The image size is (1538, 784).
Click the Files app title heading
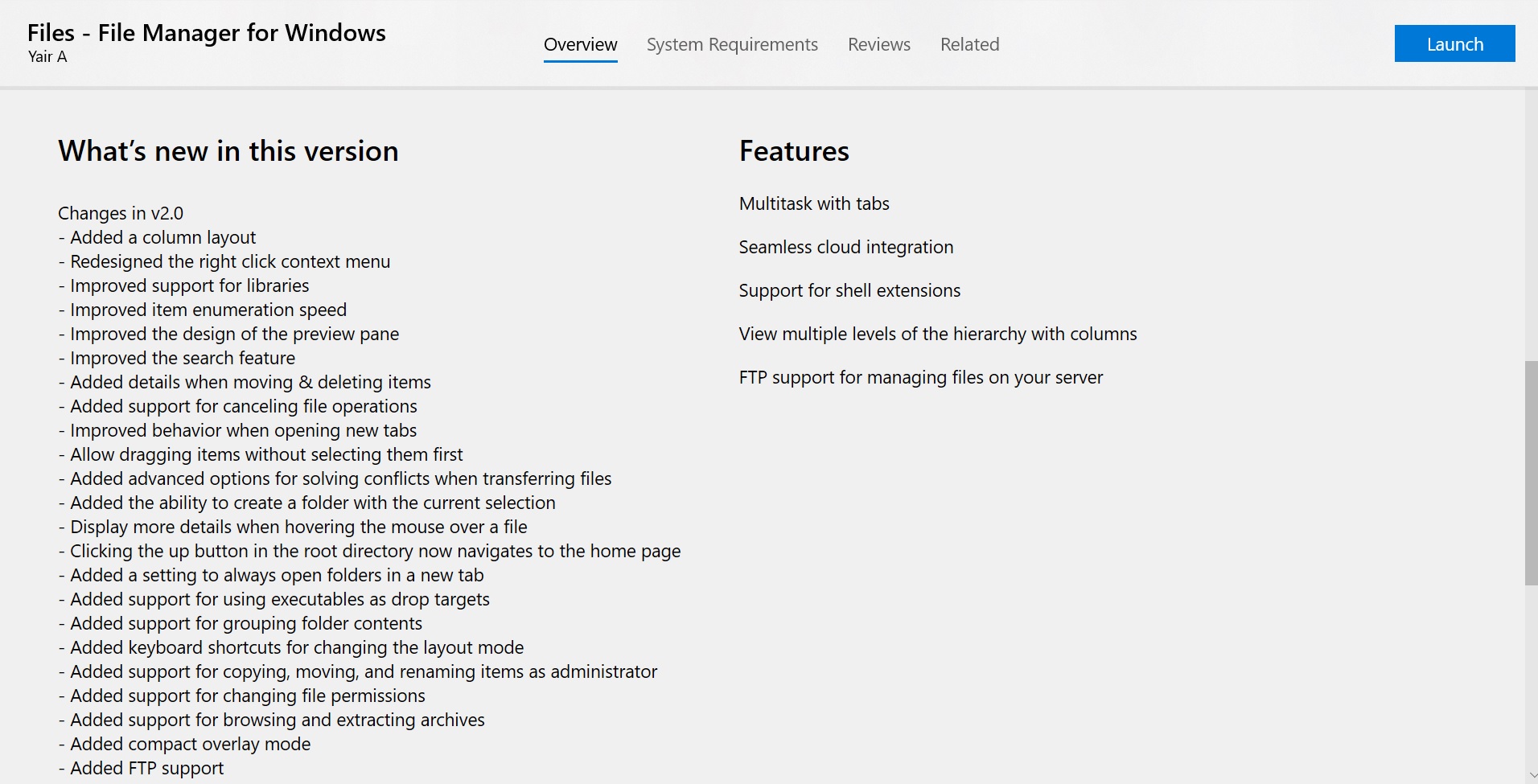(206, 32)
